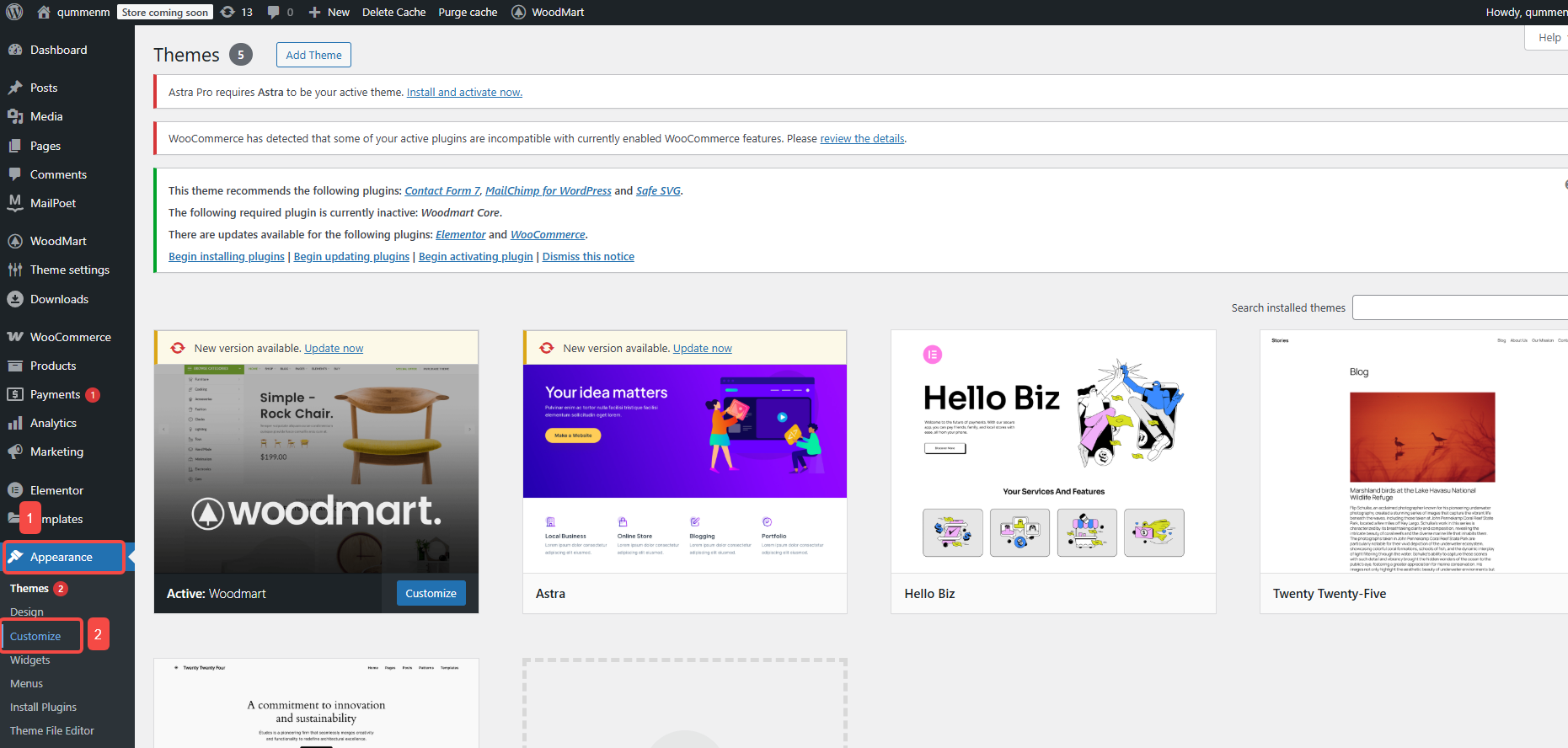Click Update now link for Astra theme

(702, 348)
